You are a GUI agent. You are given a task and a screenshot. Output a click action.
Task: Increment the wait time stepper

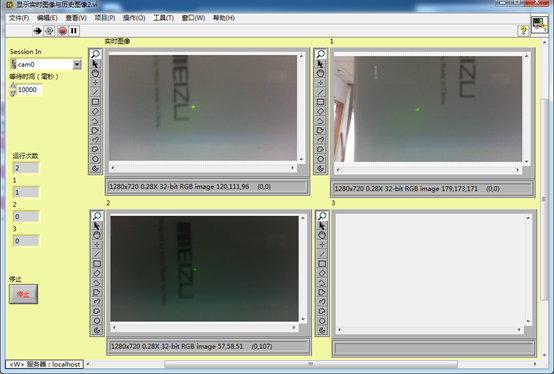coord(13,86)
